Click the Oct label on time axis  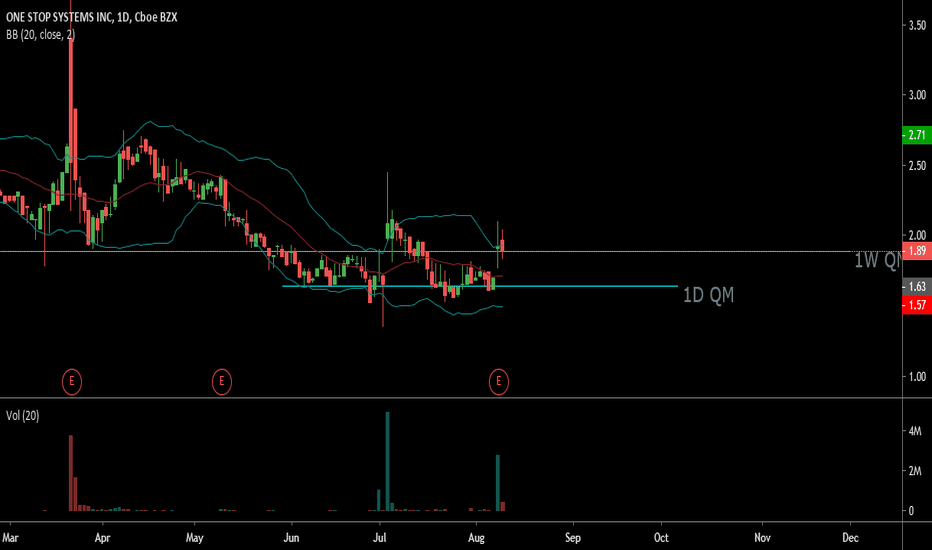click(661, 538)
